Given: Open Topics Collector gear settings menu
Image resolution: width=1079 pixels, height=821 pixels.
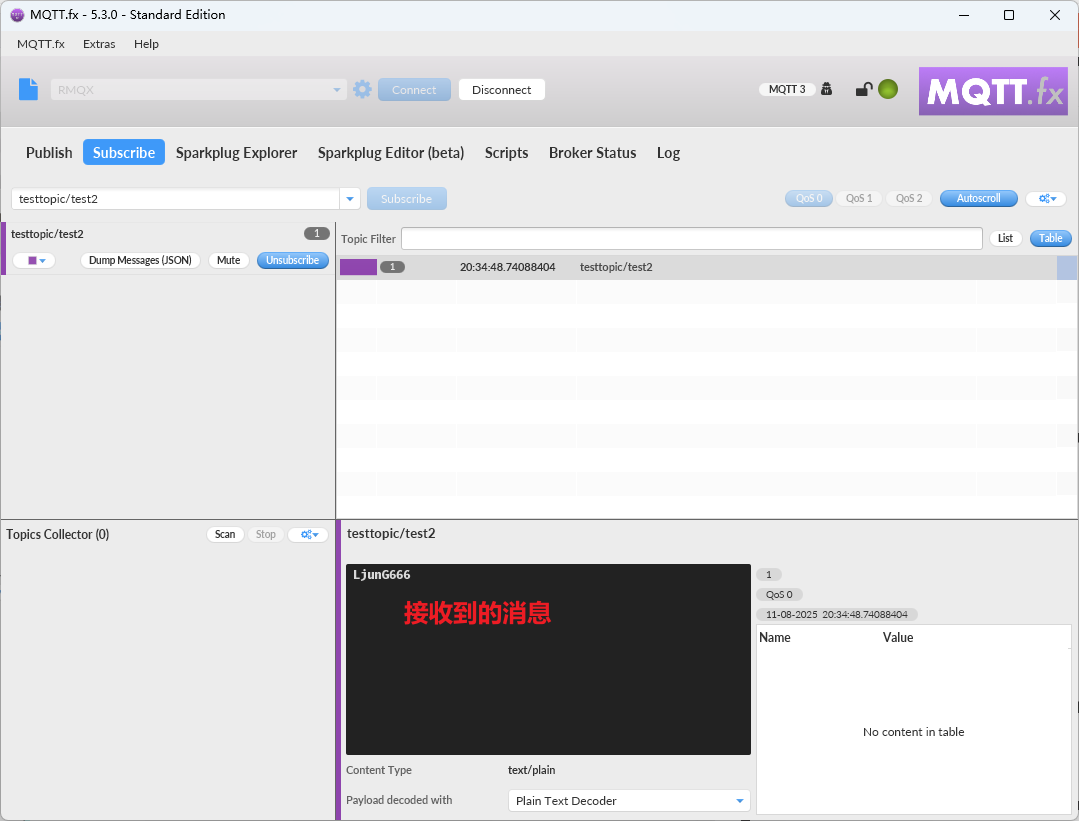Looking at the screenshot, I should click(x=309, y=534).
